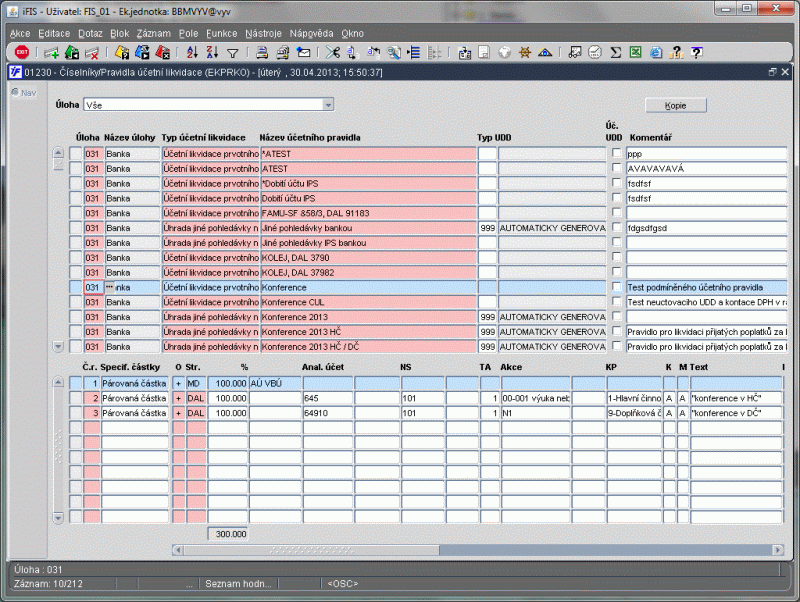Click the filter funnel icon
800x602 pixels.
[233, 53]
